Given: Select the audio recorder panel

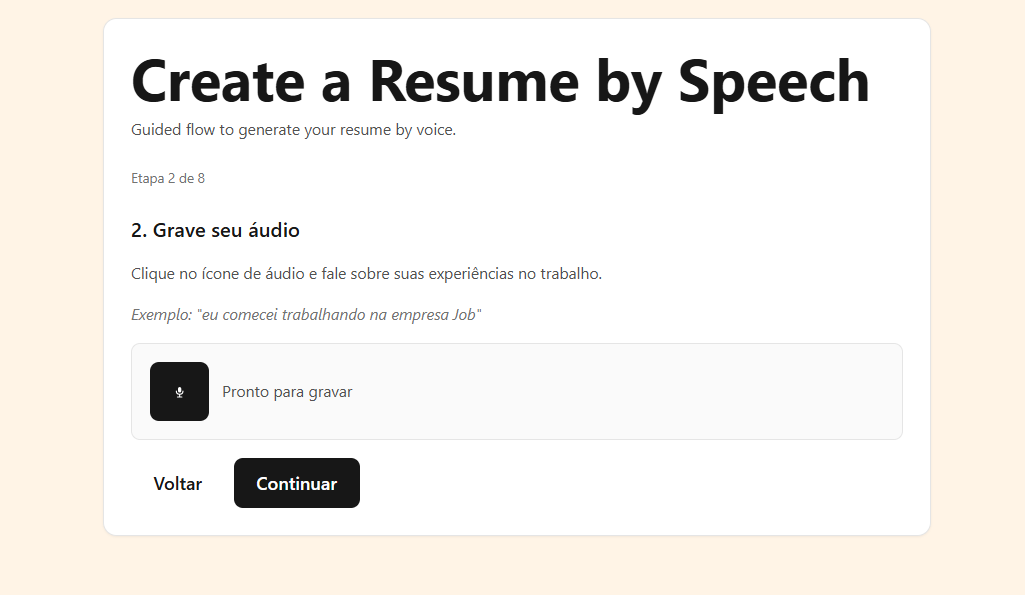Looking at the screenshot, I should coord(516,391).
